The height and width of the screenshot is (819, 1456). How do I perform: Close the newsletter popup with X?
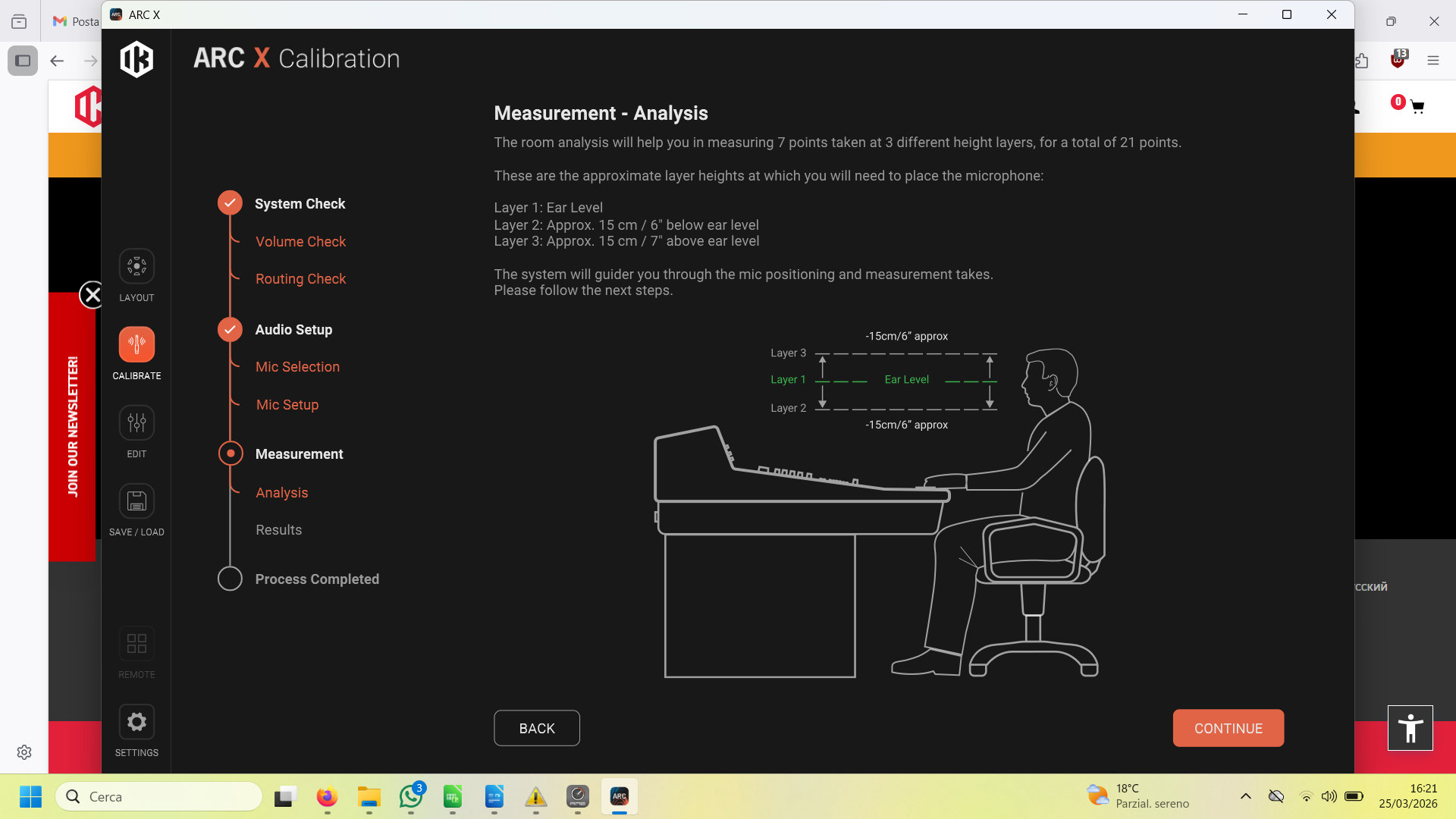tap(92, 295)
